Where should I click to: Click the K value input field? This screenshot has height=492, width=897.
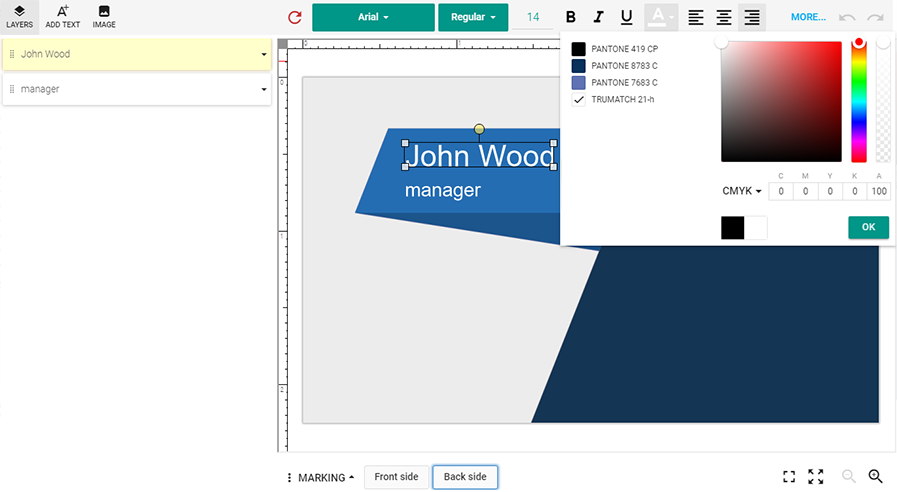pos(855,192)
